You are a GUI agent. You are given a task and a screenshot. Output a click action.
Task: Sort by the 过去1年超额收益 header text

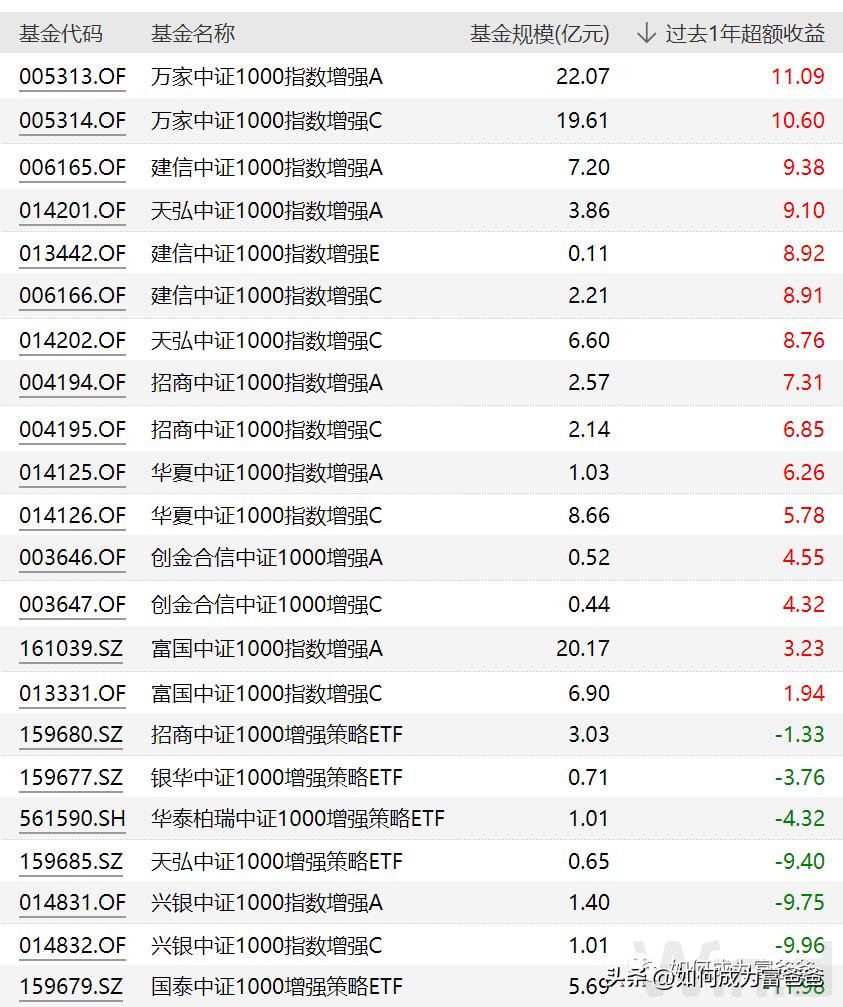pyautogui.click(x=745, y=33)
